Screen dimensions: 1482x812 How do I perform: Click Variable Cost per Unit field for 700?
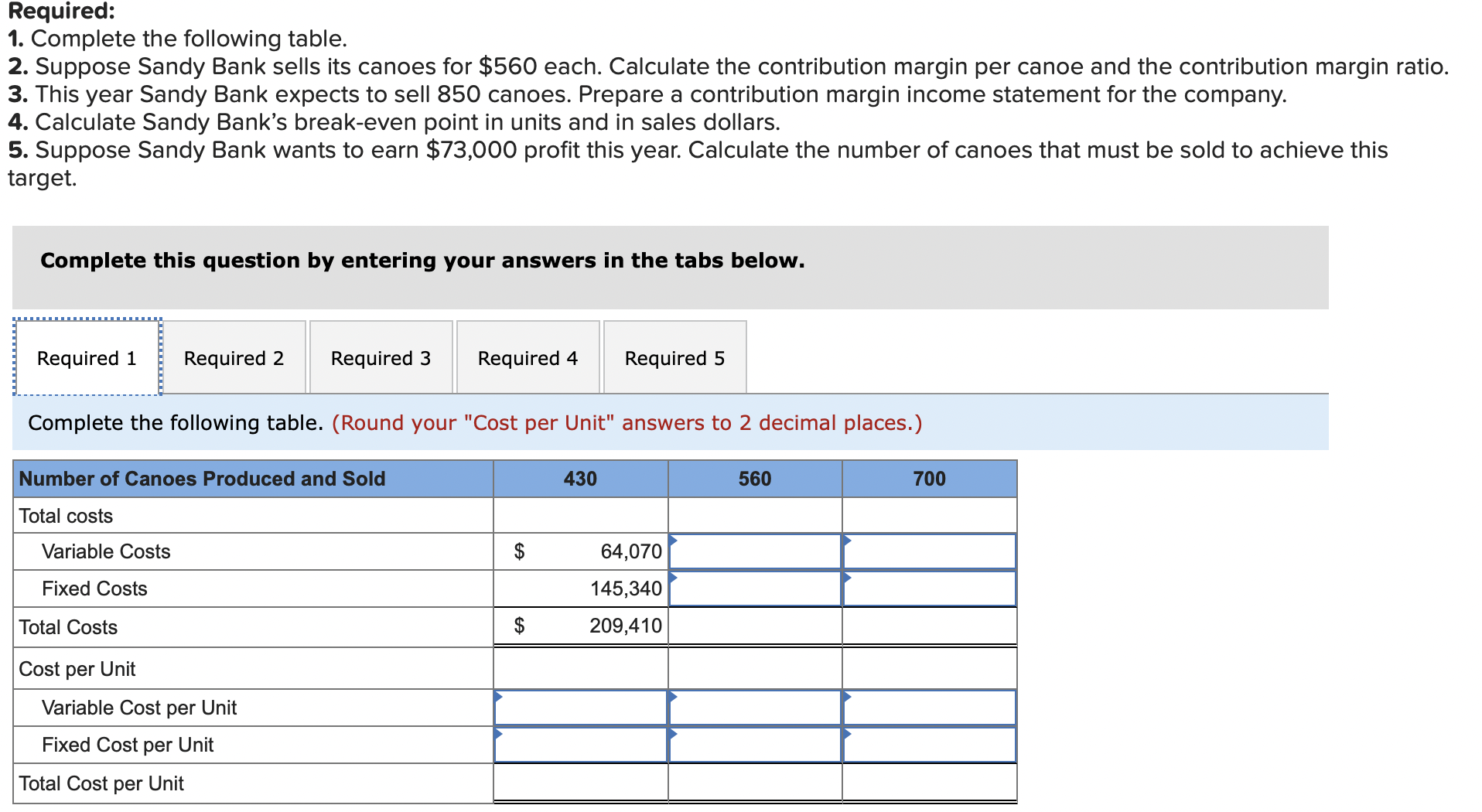[928, 707]
